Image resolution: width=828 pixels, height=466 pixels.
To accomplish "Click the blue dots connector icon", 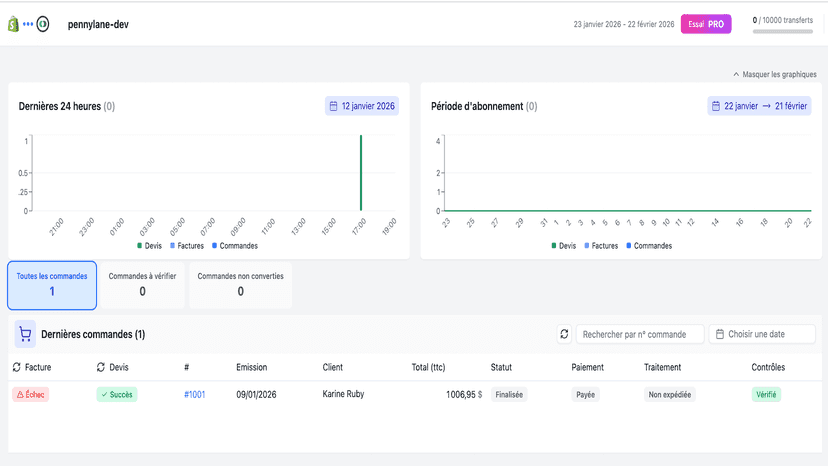I will 28,24.
